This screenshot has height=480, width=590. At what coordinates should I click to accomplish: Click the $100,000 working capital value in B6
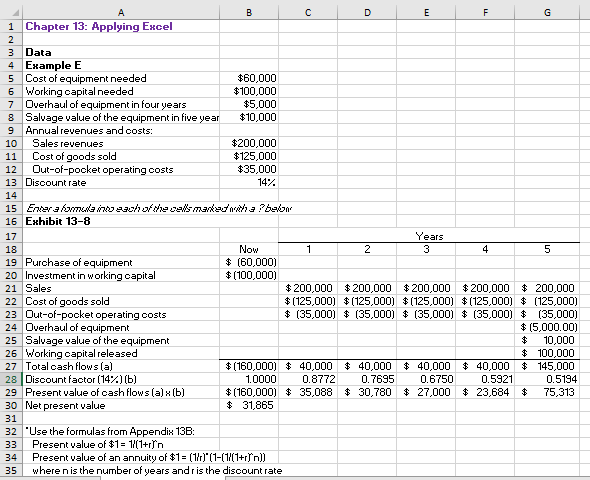[x=249, y=91]
